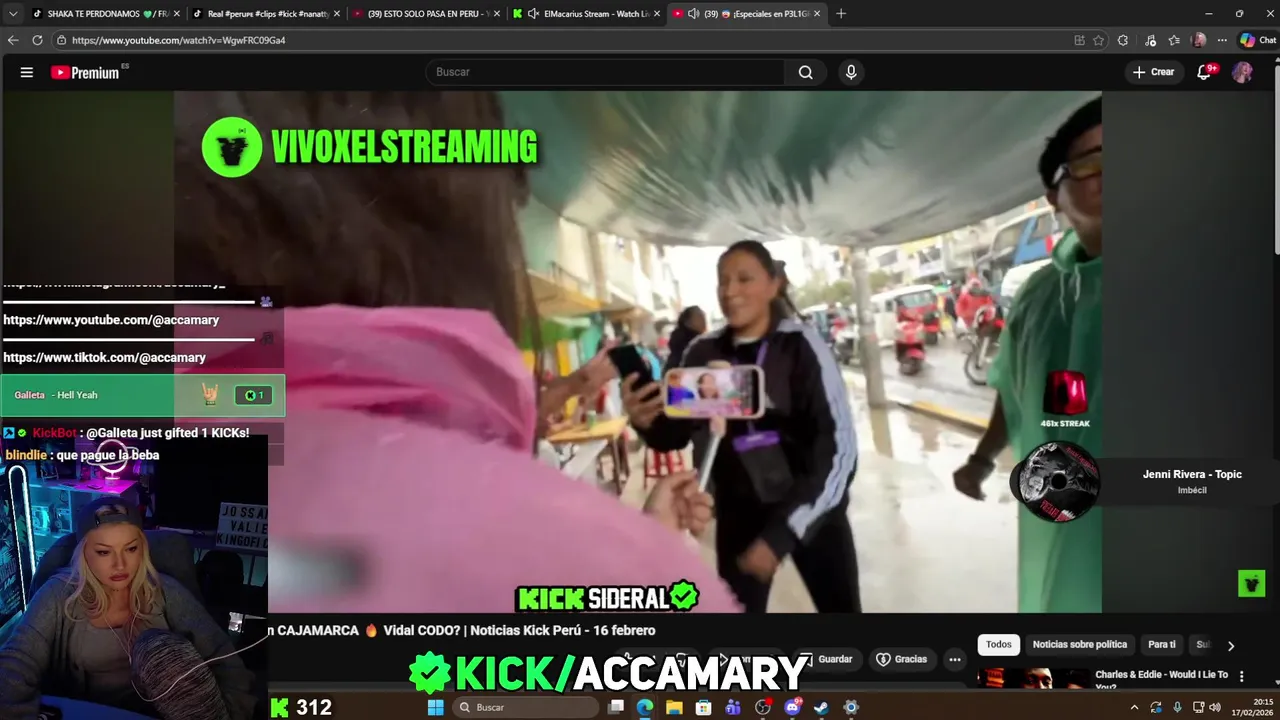Close the ElMacarius Stream tab
The width and height of the screenshot is (1280, 720).
click(x=656, y=13)
